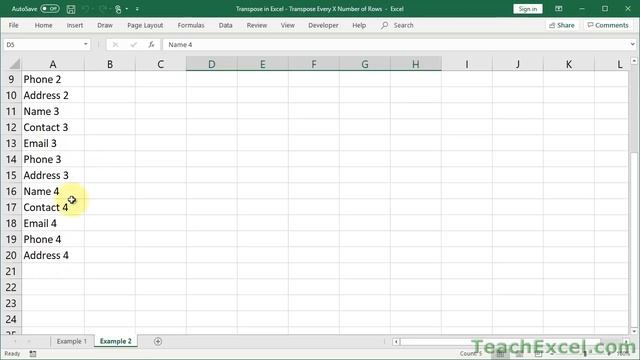Screen dimensions: 640x360
Task: Select row 9 header
Action: (x=11, y=79)
